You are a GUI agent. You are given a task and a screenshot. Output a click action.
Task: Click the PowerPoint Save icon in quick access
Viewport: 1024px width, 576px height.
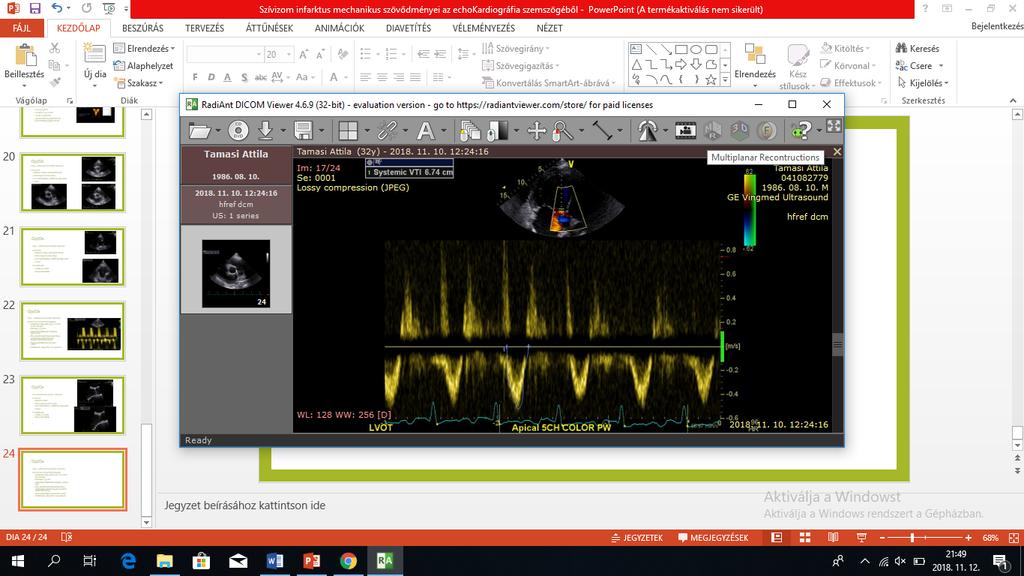tap(35, 8)
